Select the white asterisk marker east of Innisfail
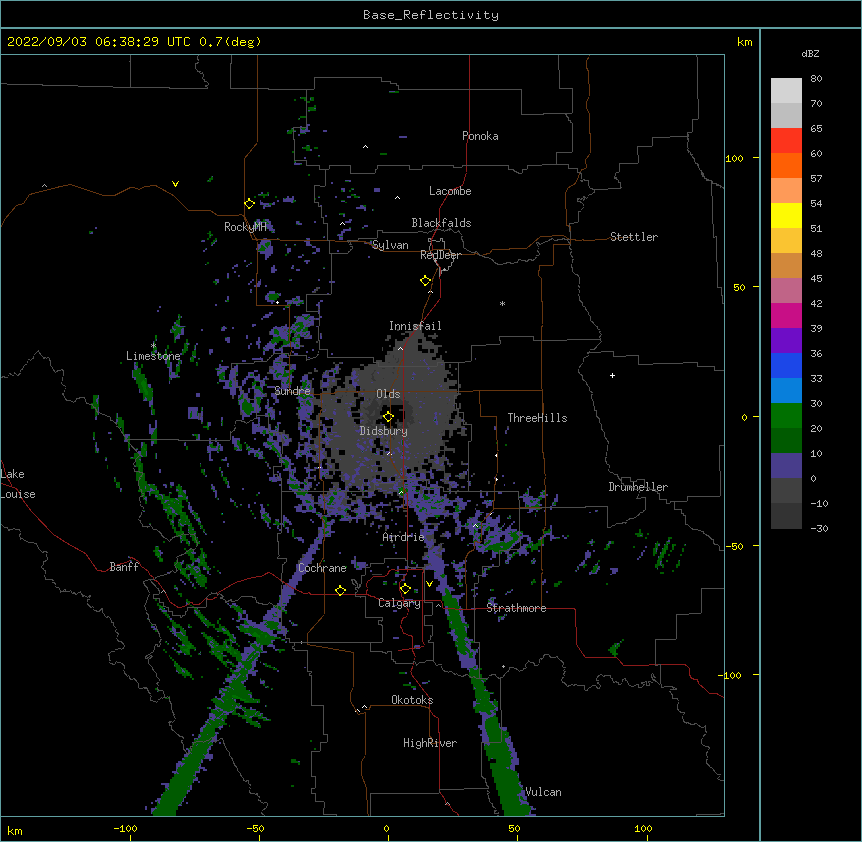 (502, 303)
